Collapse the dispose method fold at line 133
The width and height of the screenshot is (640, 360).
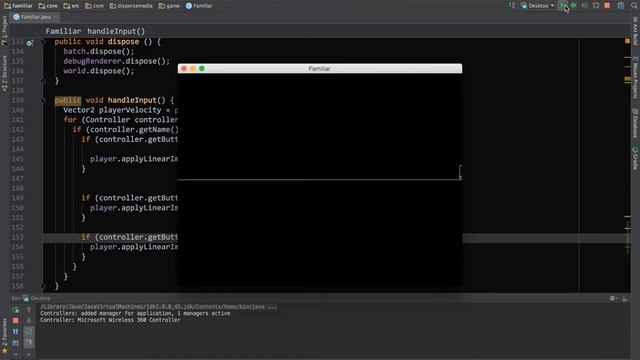coord(43,42)
